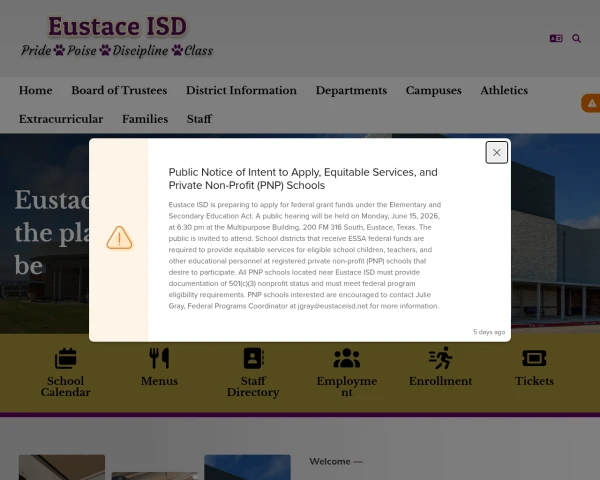Open Staff menu

click(199, 119)
